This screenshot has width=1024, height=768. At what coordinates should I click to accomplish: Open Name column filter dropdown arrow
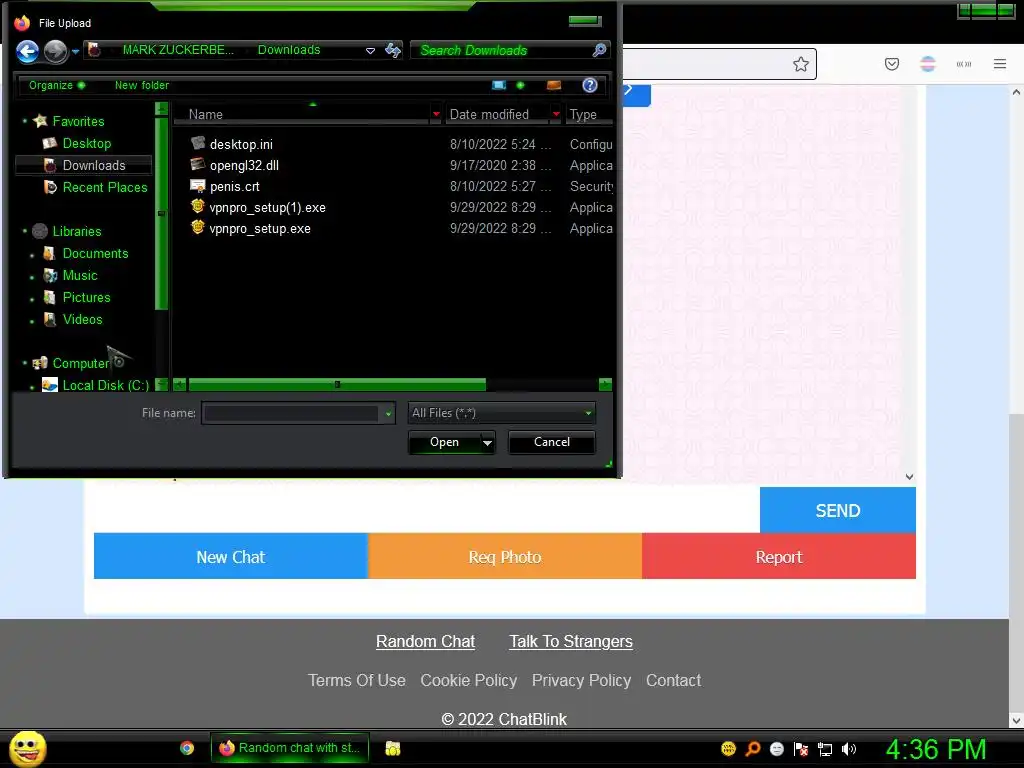point(436,114)
